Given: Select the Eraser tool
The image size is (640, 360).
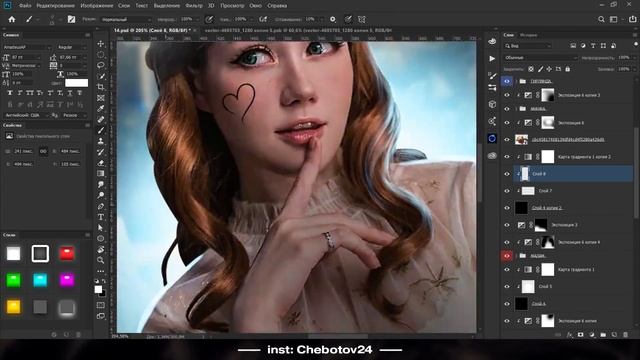Looking at the screenshot, I should [x=101, y=163].
